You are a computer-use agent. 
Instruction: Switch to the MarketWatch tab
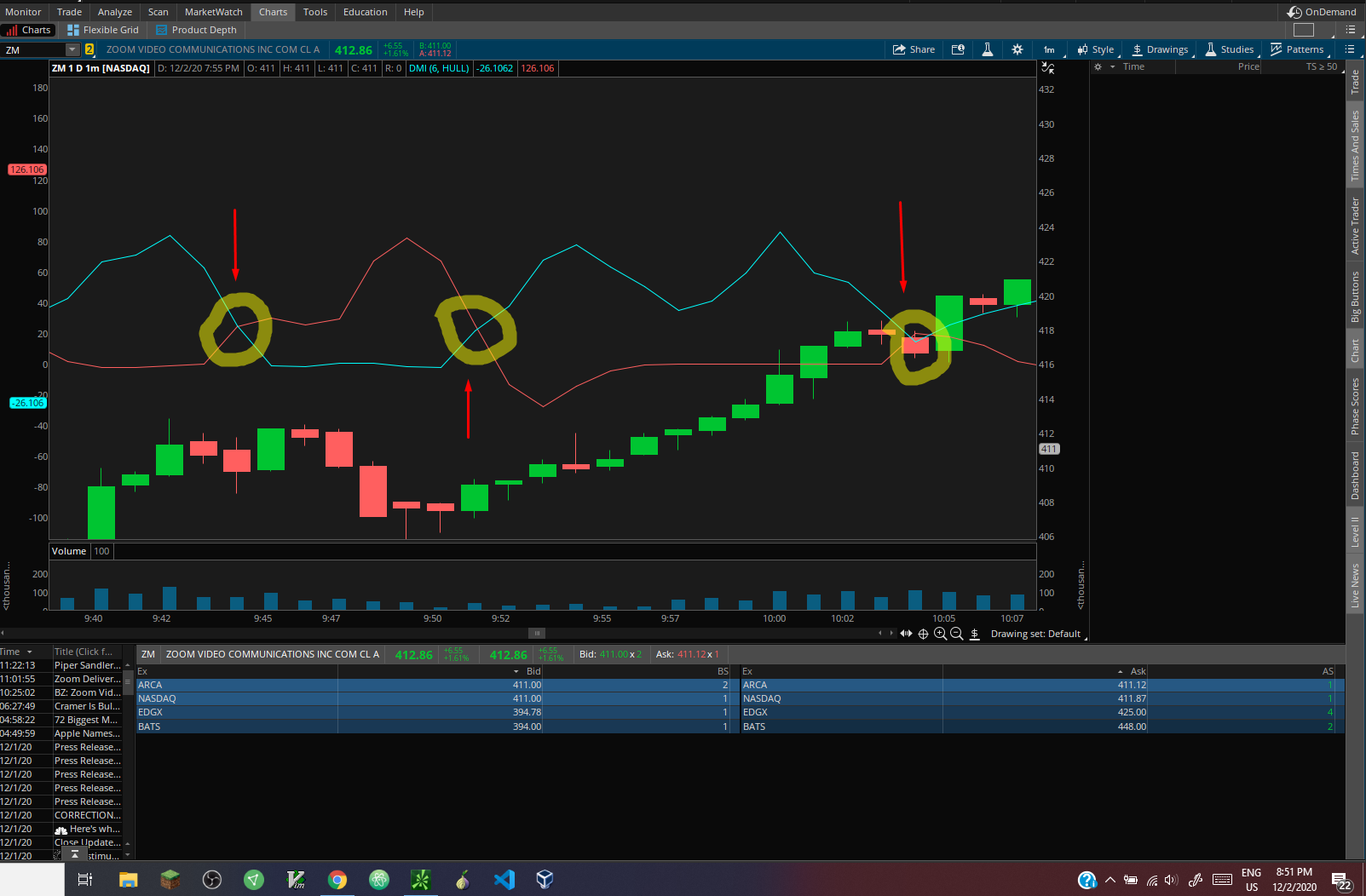tap(214, 12)
